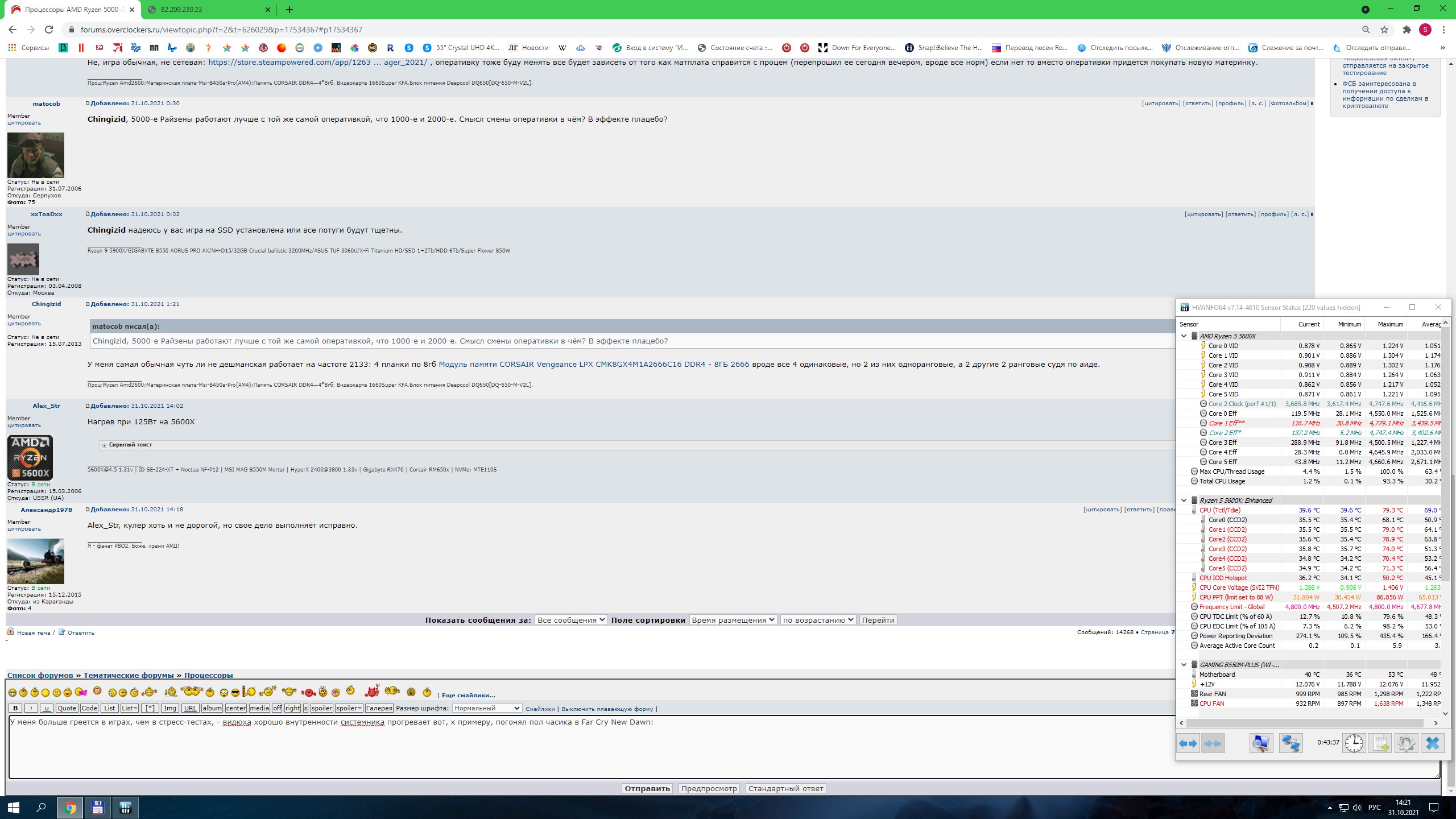Open the 'по возрастанию' sort order dropdown

tap(818, 620)
